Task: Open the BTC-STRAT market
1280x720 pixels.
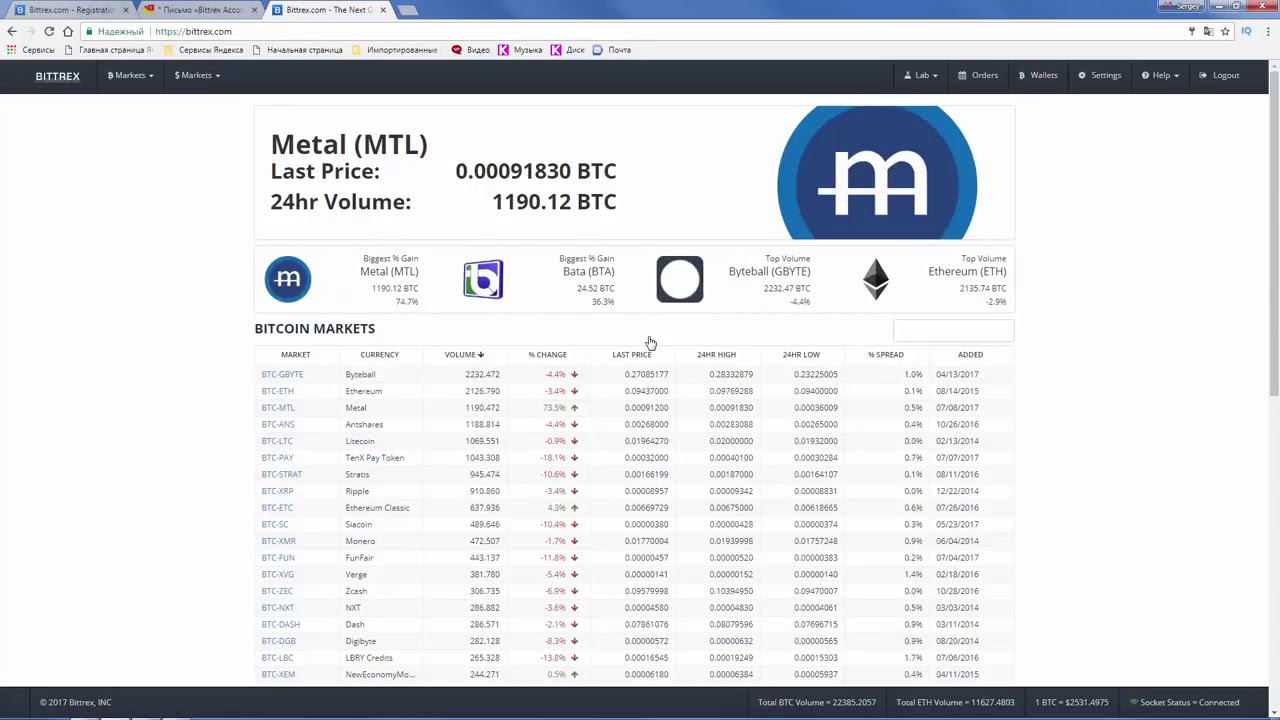Action: click(x=281, y=474)
